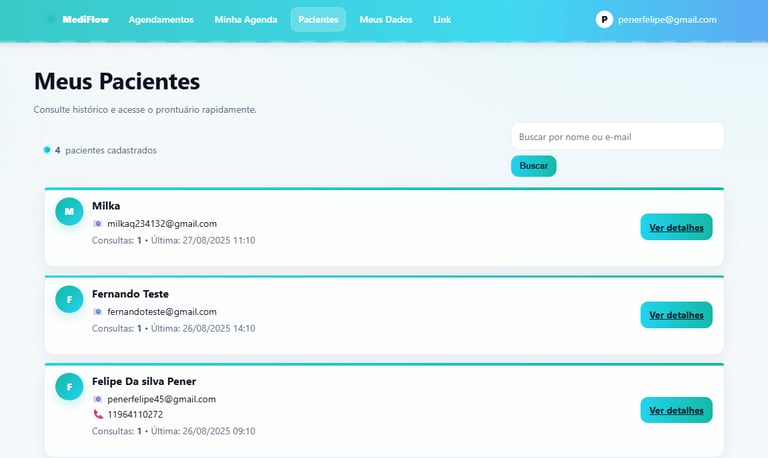Click last visit text 26/08/2025 09:10
The image size is (768, 458).
pos(218,431)
